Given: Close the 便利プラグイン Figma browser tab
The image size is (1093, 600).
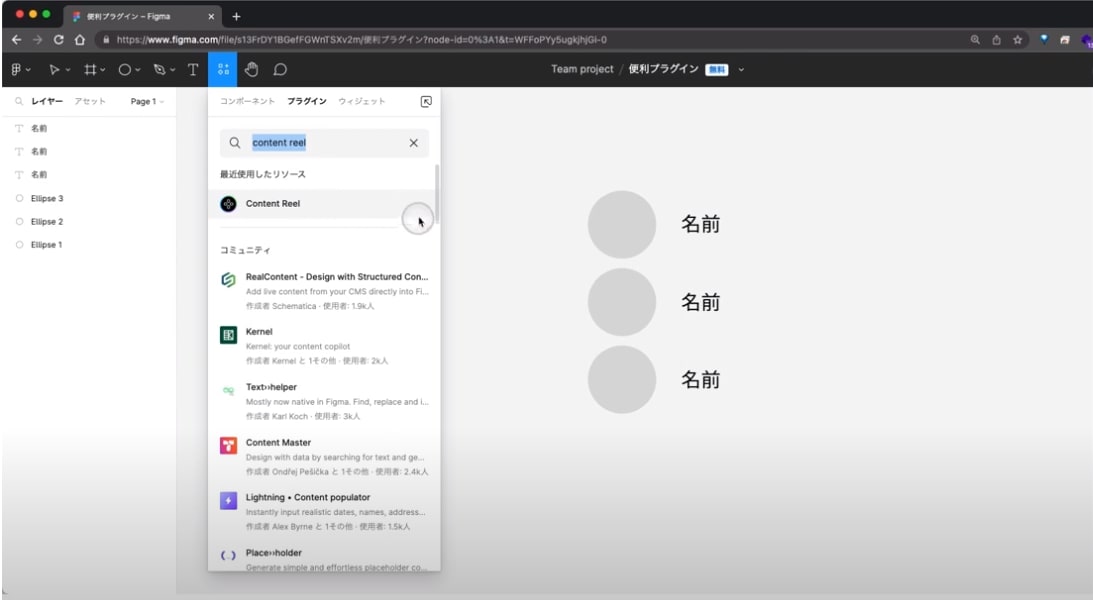Looking at the screenshot, I should point(211,16).
